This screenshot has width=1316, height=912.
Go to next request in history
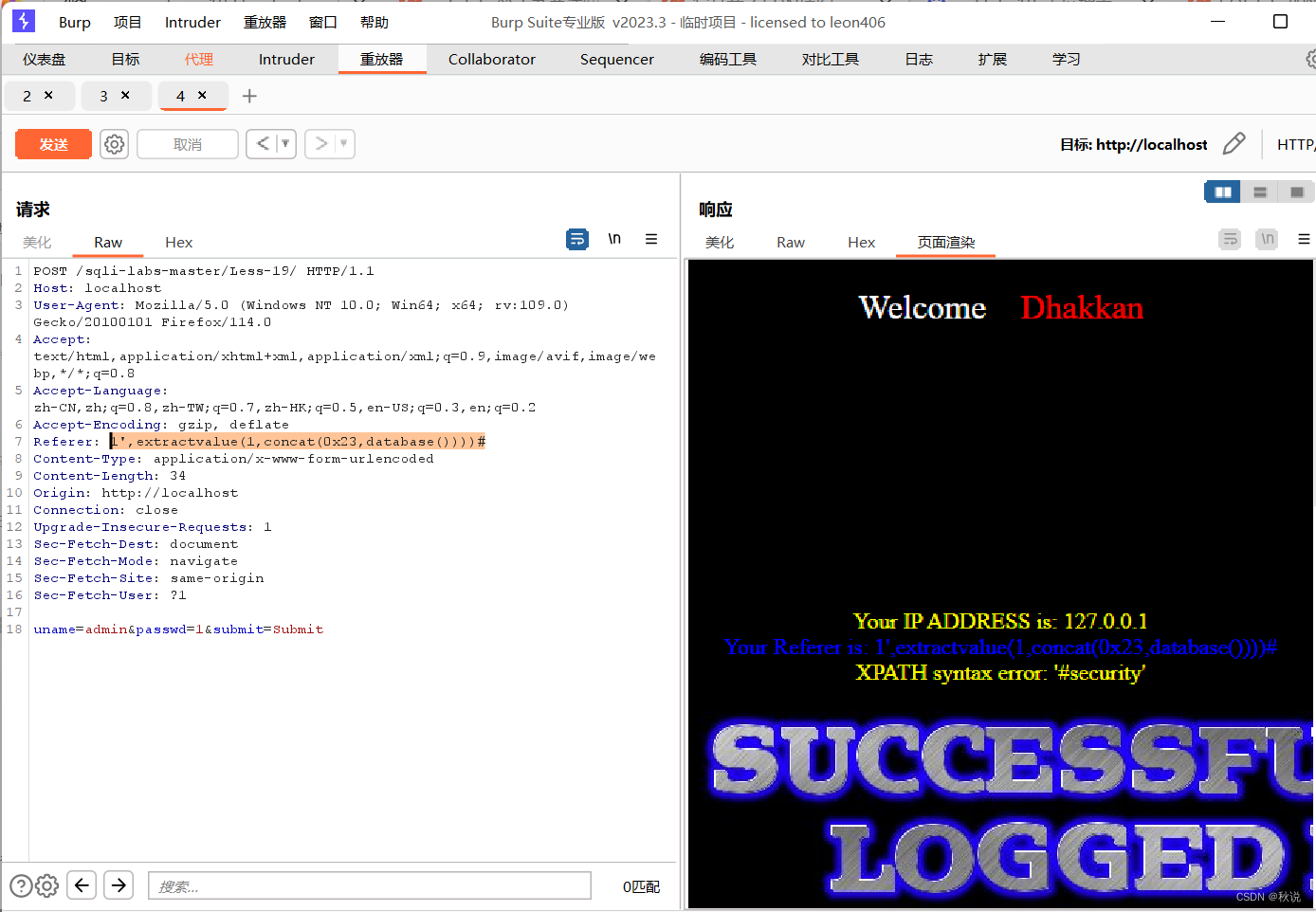point(321,144)
